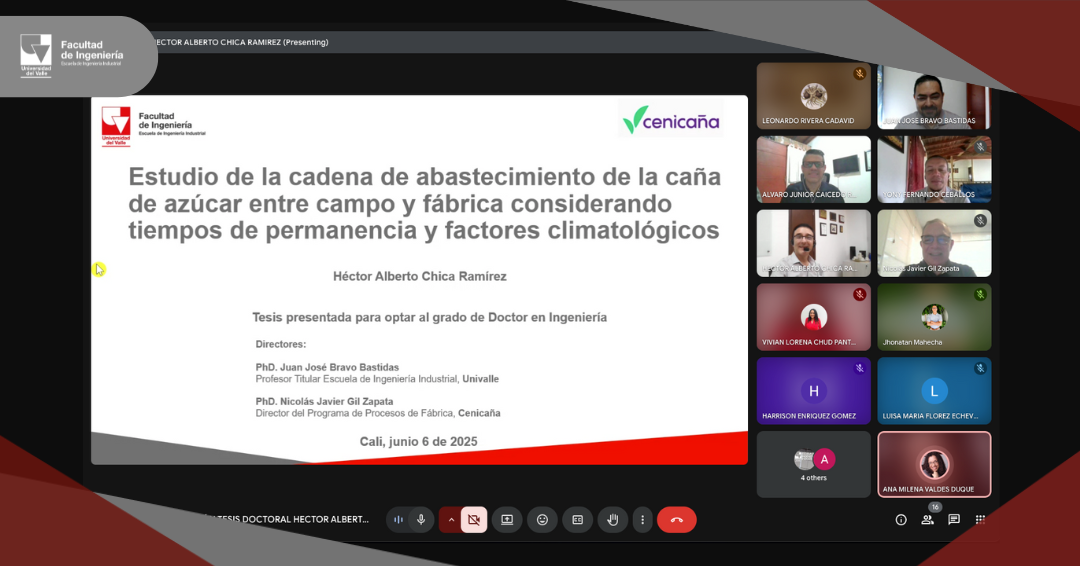Click the present screen icon

(507, 520)
